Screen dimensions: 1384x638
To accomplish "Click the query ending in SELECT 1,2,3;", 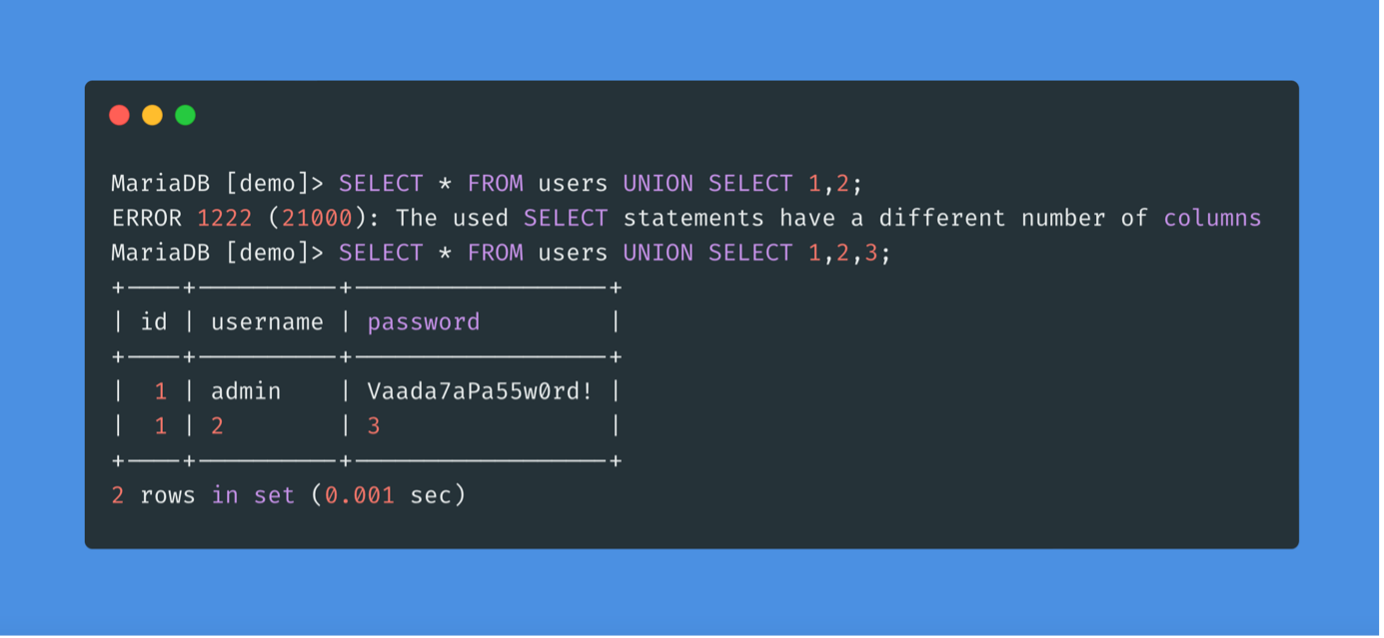I will [x=614, y=253].
